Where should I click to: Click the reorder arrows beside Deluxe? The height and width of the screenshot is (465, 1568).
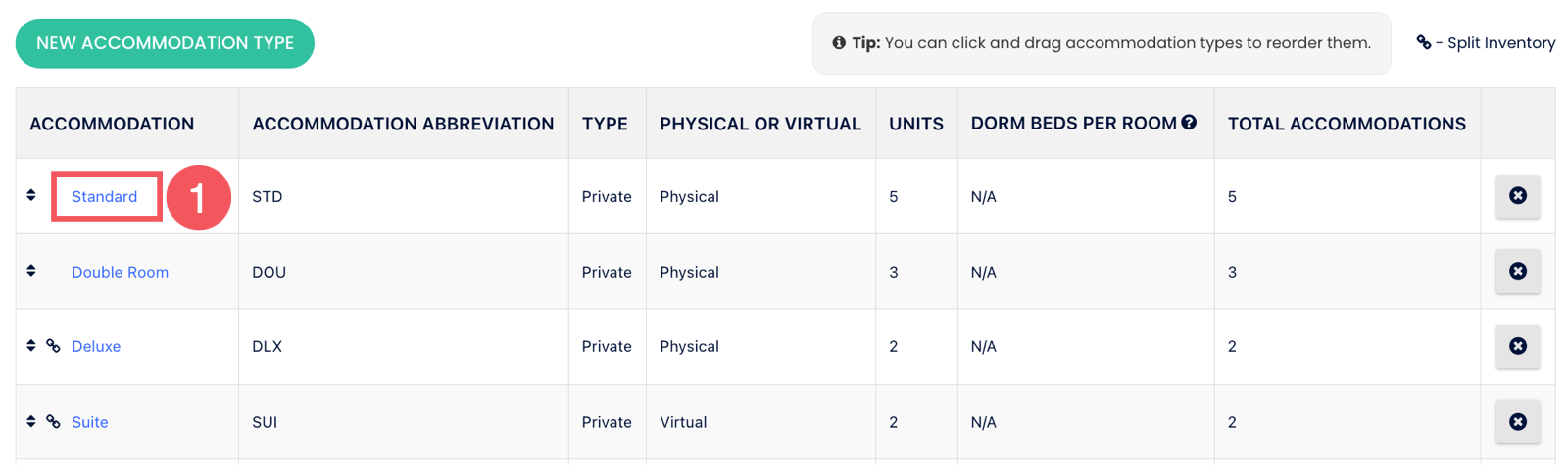pos(31,346)
